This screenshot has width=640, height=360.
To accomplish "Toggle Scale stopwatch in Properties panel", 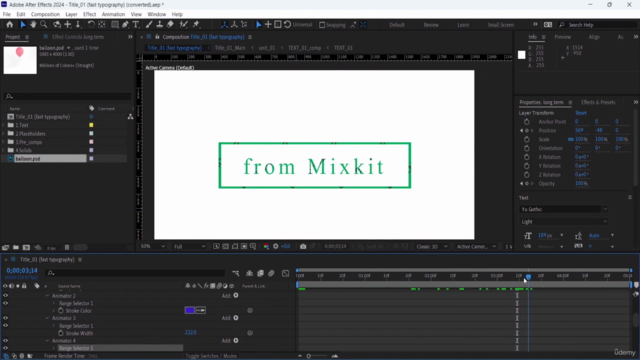I will (x=527, y=139).
